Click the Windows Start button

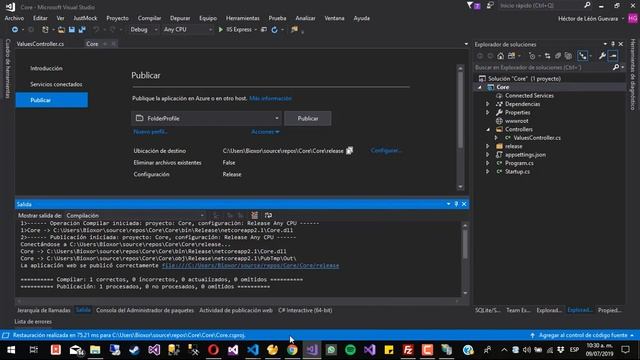coord(11,350)
